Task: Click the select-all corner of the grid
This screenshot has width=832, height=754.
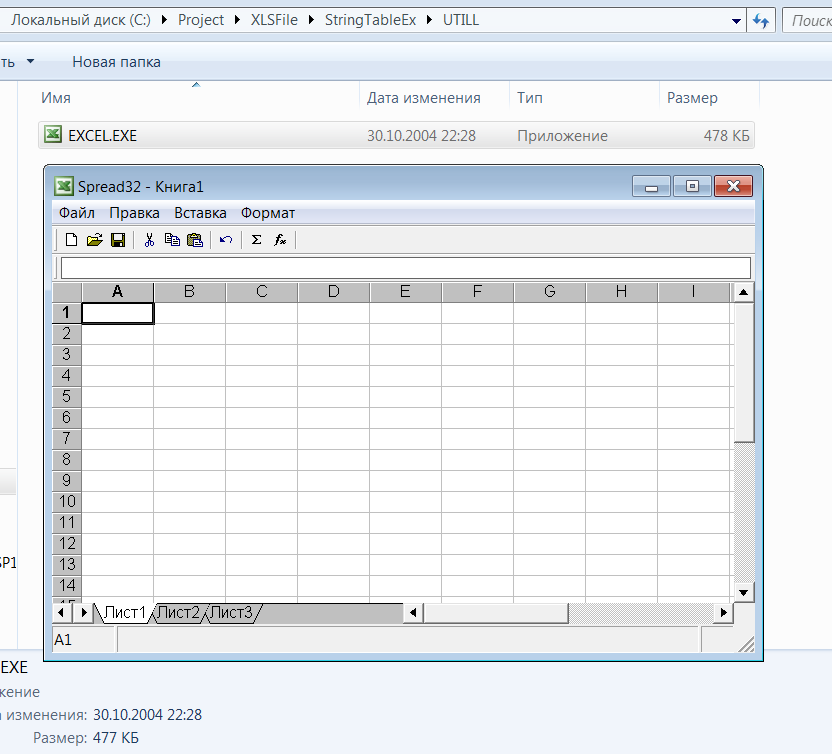Action: click(x=67, y=292)
